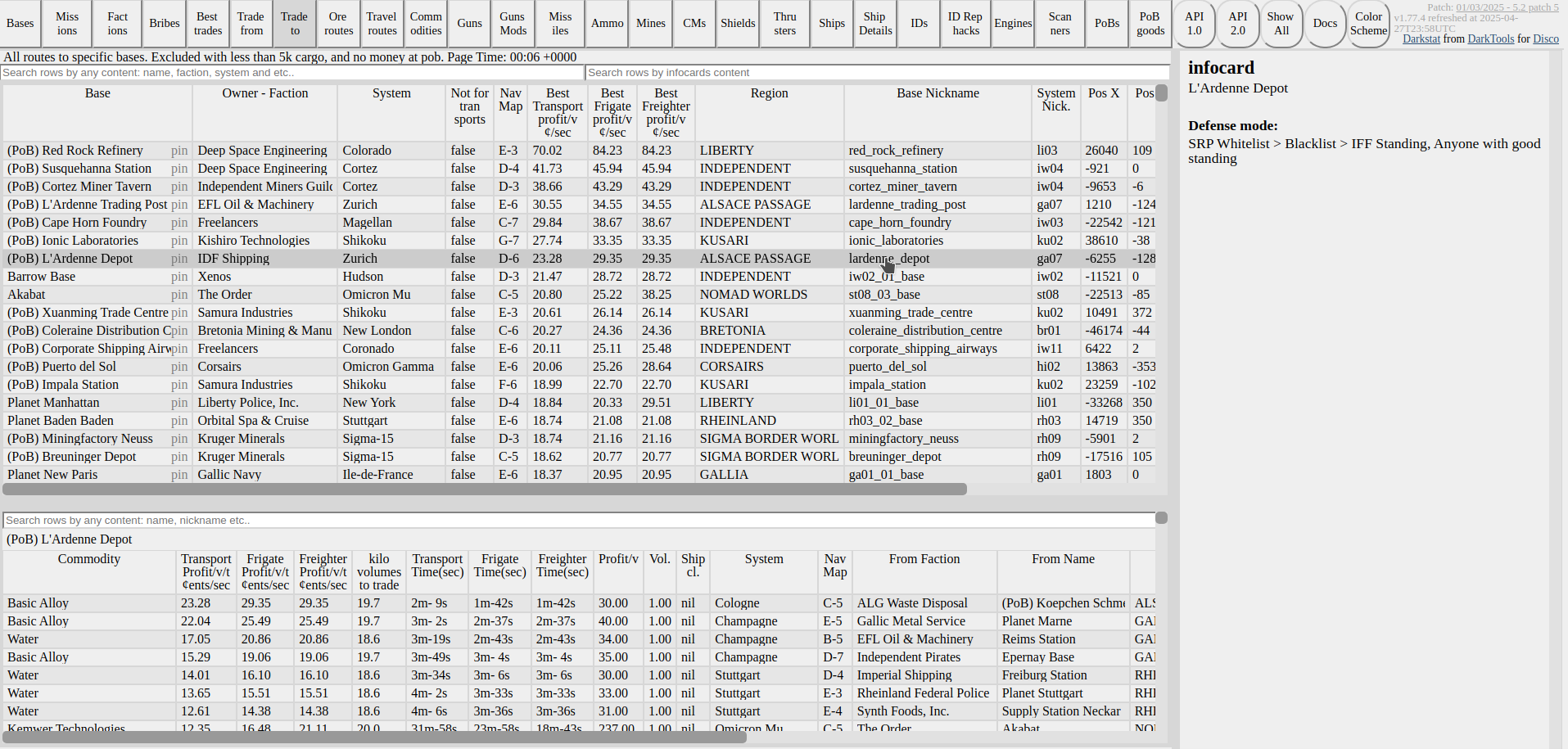Open the Trade from tab
Screen dimensions: 1568x749
point(251,24)
